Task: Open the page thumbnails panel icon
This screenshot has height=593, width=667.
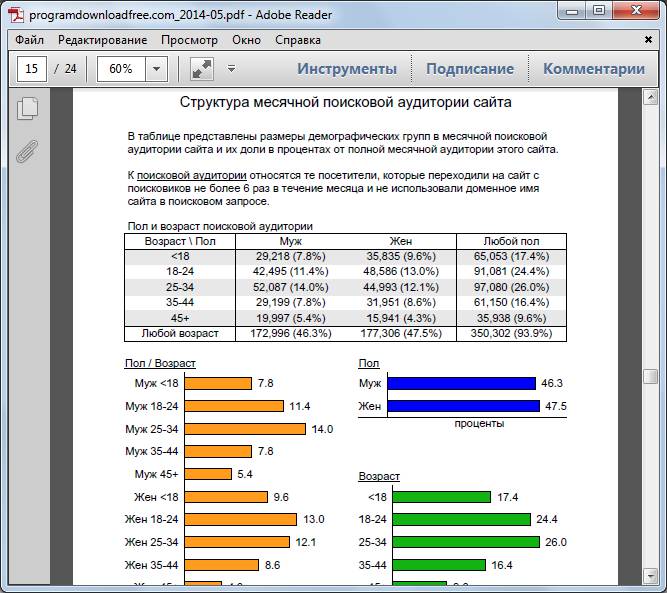Action: 28,108
